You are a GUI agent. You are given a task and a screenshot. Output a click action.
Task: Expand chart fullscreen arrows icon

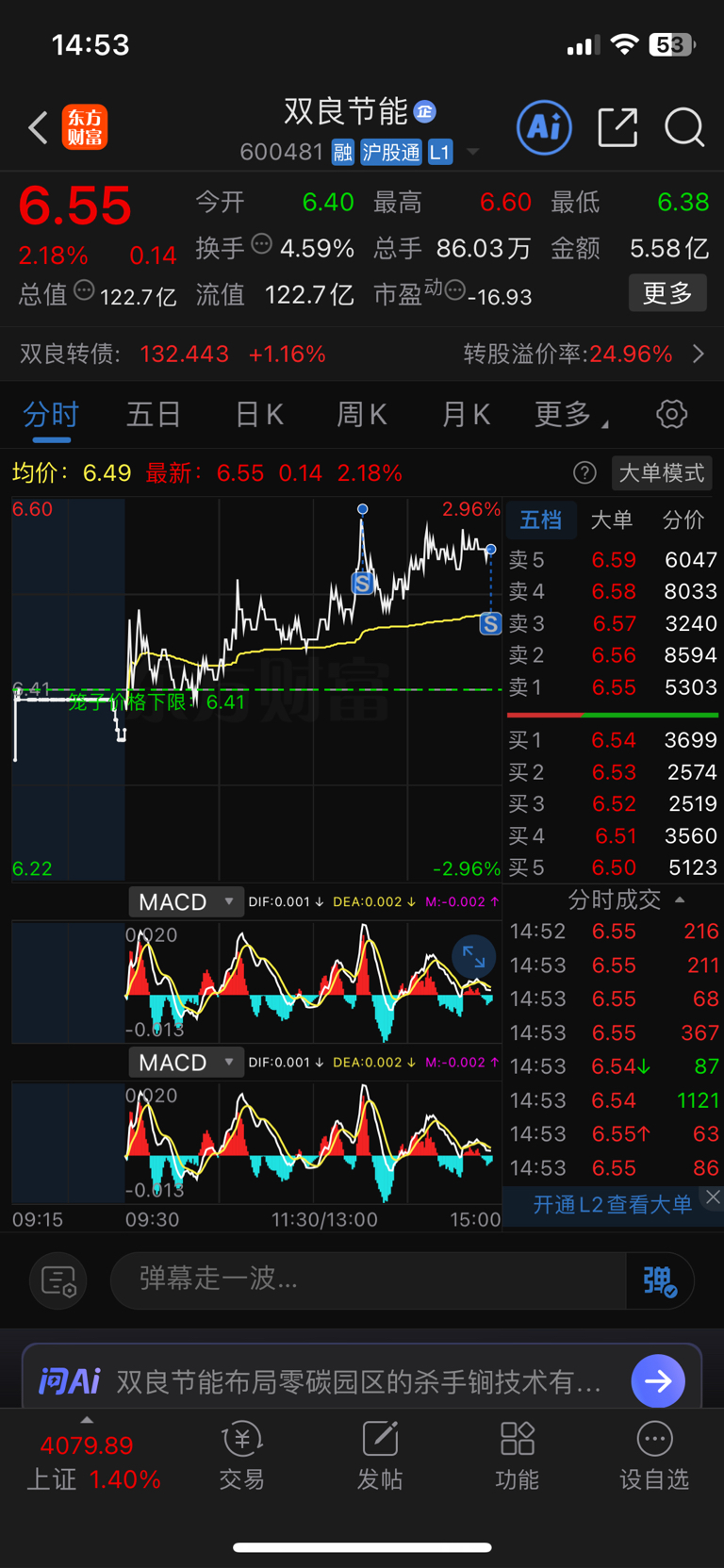(473, 958)
